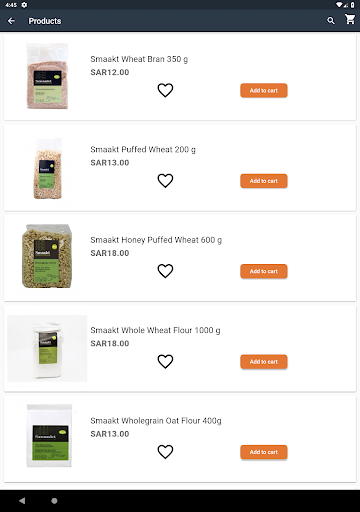View the Puffed Wheat 200 g thumbnail

47,168
